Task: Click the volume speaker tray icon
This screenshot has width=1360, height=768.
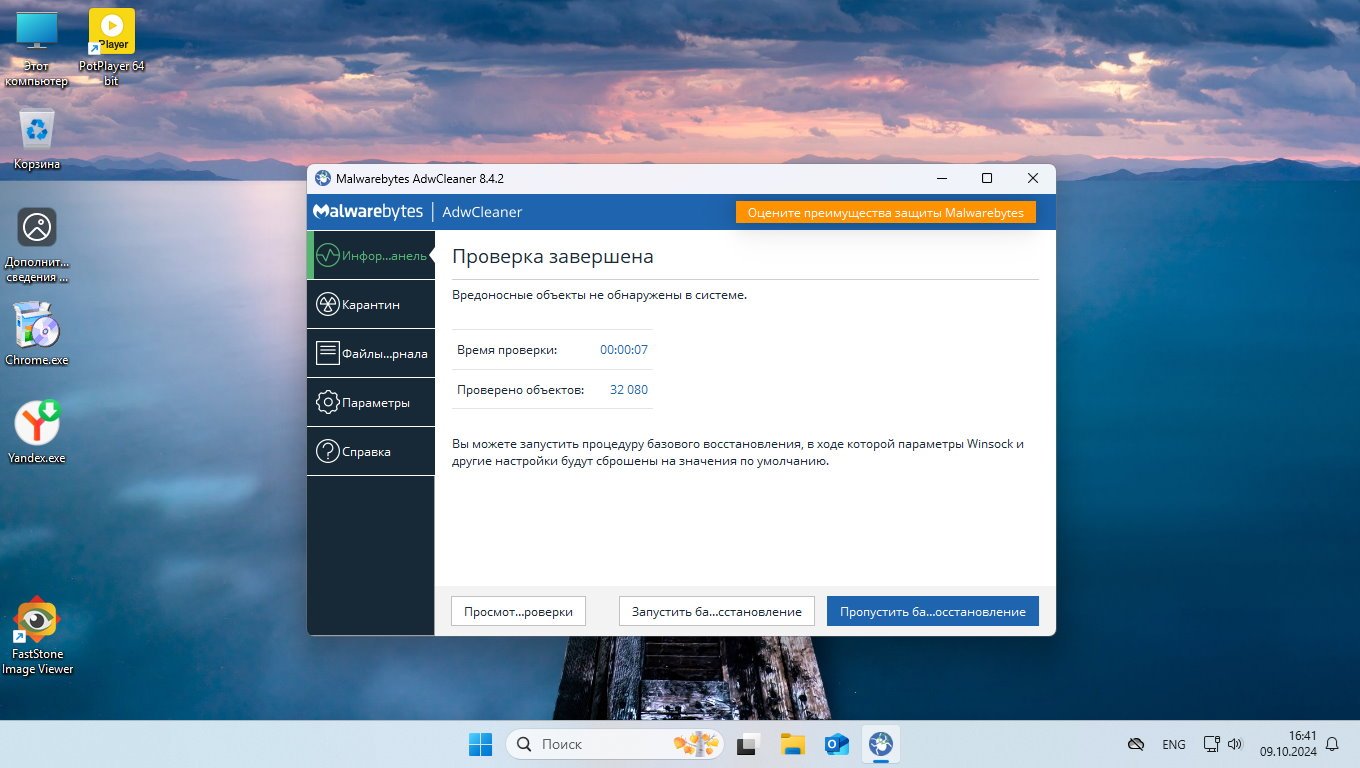Action: pyautogui.click(x=1235, y=744)
